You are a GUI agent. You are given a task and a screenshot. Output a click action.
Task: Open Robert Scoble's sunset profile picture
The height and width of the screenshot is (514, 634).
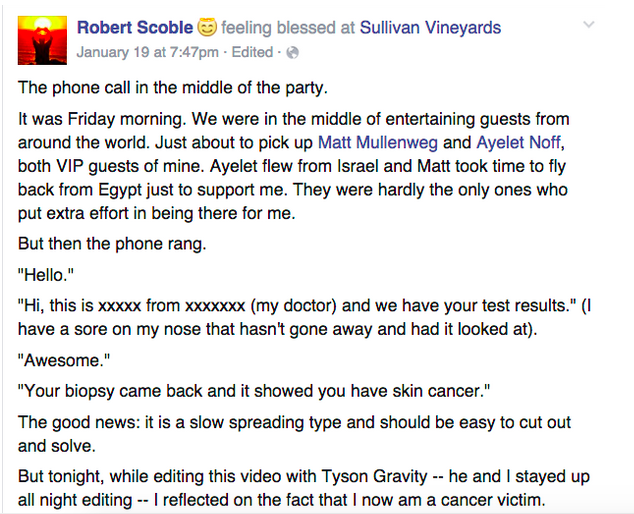tap(42, 40)
